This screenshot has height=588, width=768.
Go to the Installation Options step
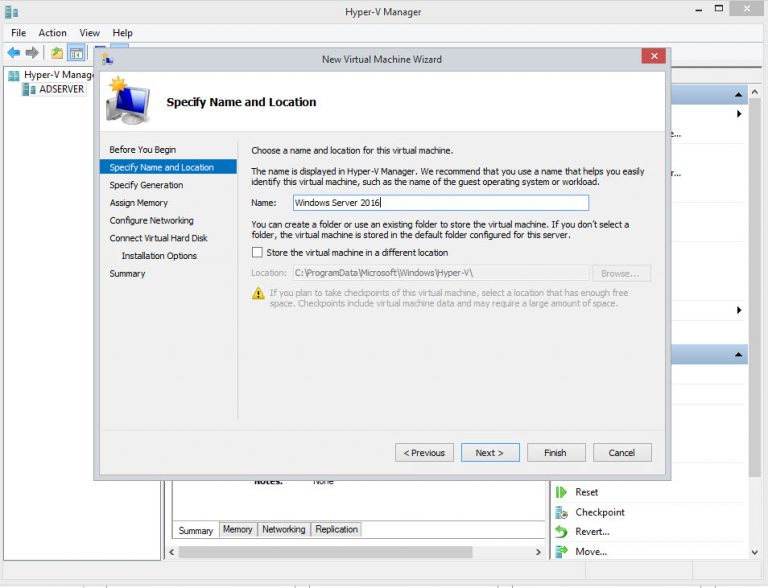coord(159,255)
